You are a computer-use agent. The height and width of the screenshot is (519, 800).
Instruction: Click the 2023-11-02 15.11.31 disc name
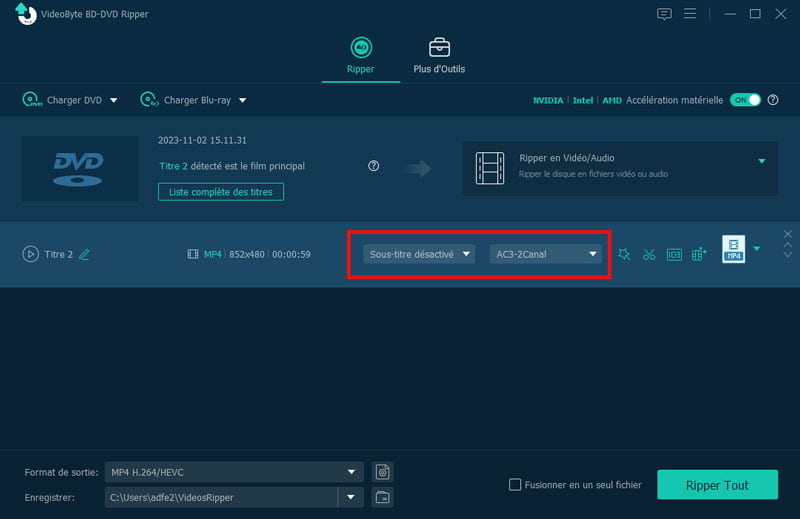tap(202, 140)
